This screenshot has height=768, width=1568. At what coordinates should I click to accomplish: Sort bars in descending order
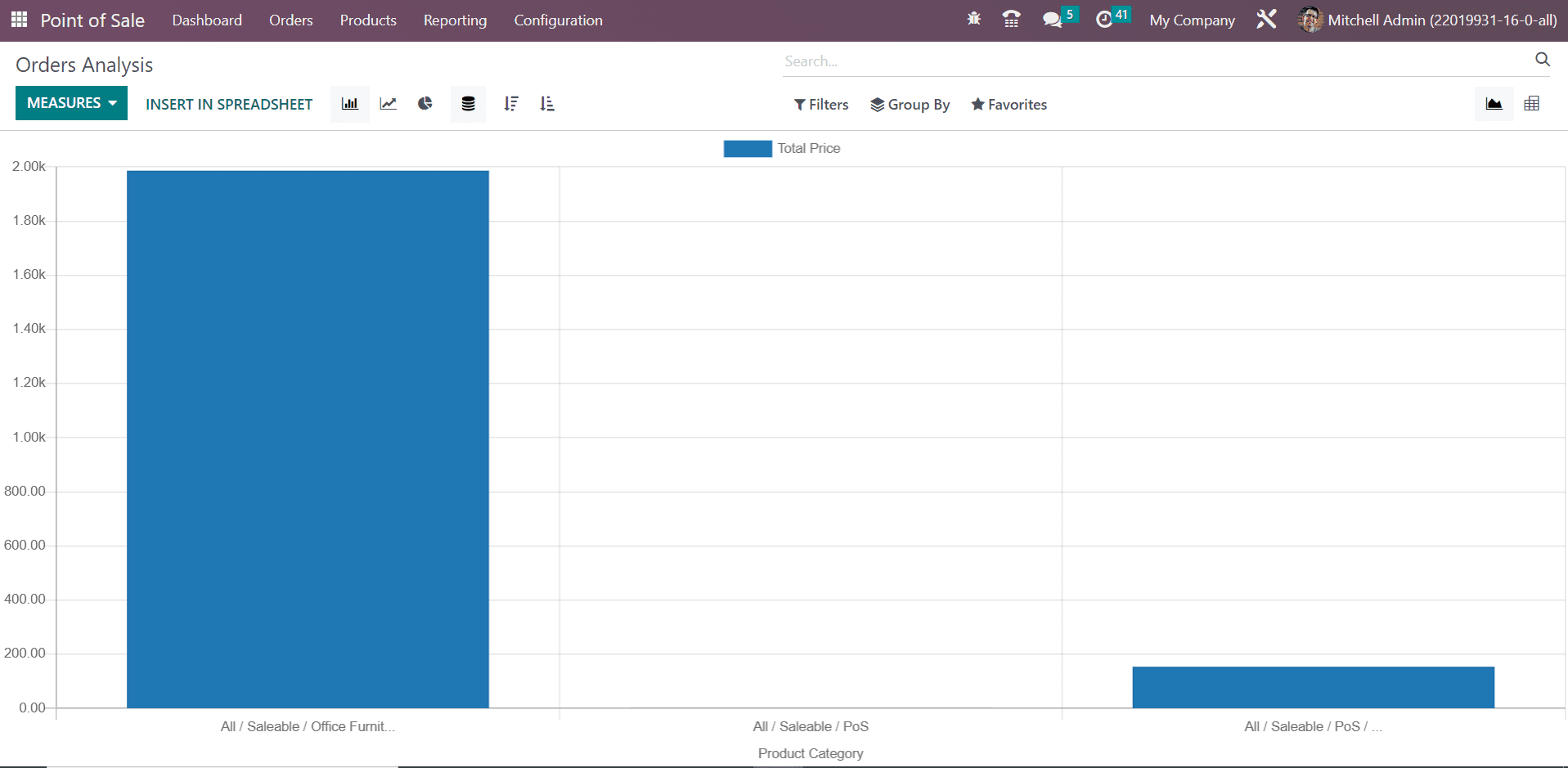pos(511,104)
